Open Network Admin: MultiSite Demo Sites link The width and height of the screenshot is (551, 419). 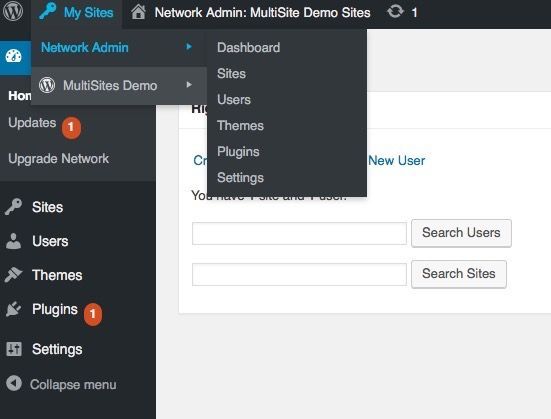(x=262, y=13)
